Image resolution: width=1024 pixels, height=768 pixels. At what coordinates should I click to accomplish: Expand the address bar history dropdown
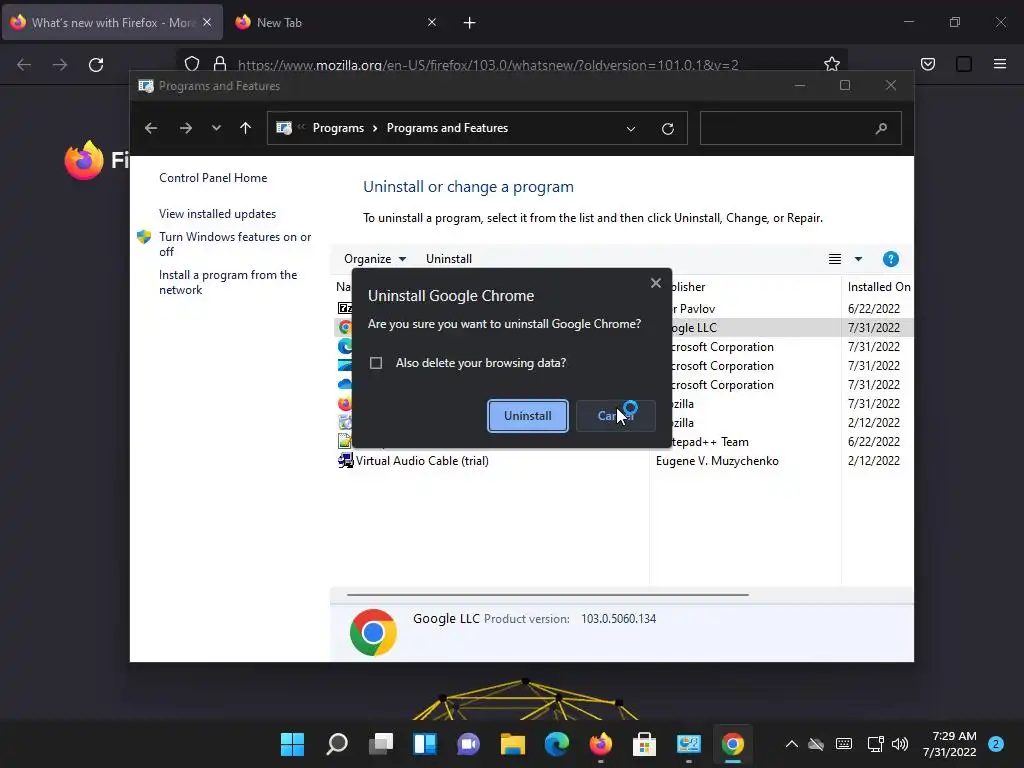[x=631, y=129]
